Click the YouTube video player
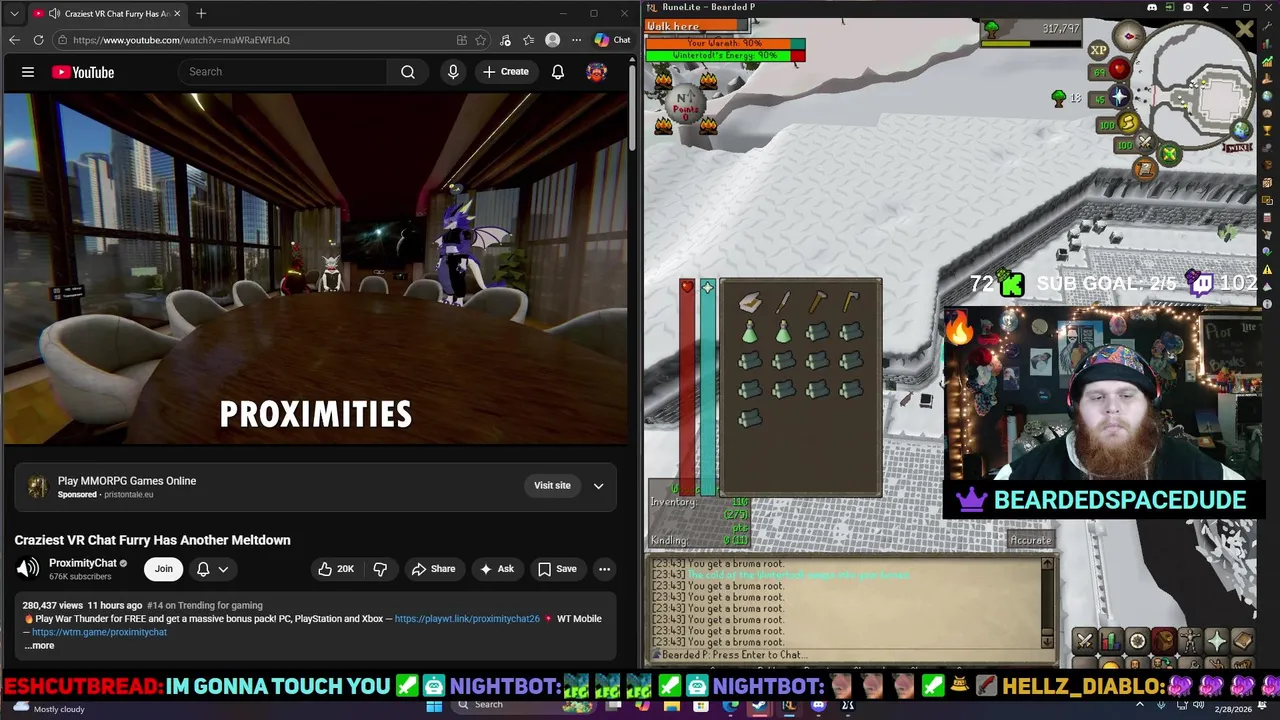1280x720 pixels. [316, 268]
